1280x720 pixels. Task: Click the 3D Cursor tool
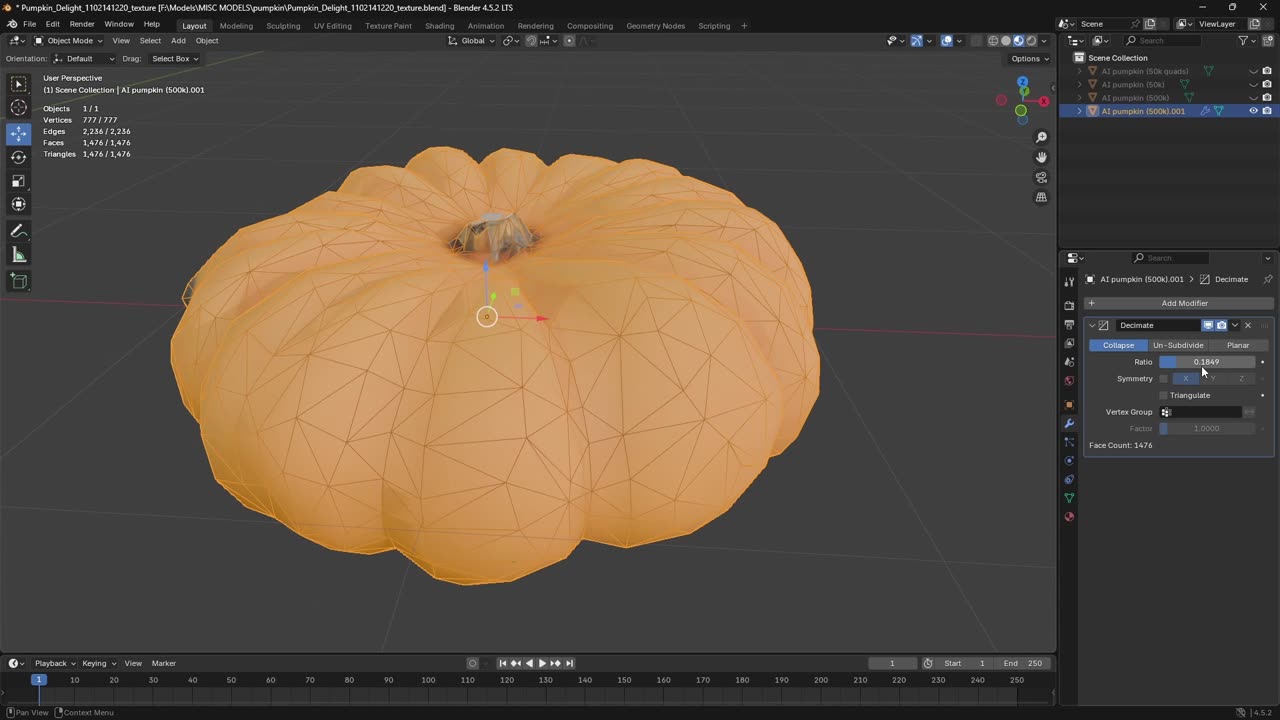pos(18,108)
